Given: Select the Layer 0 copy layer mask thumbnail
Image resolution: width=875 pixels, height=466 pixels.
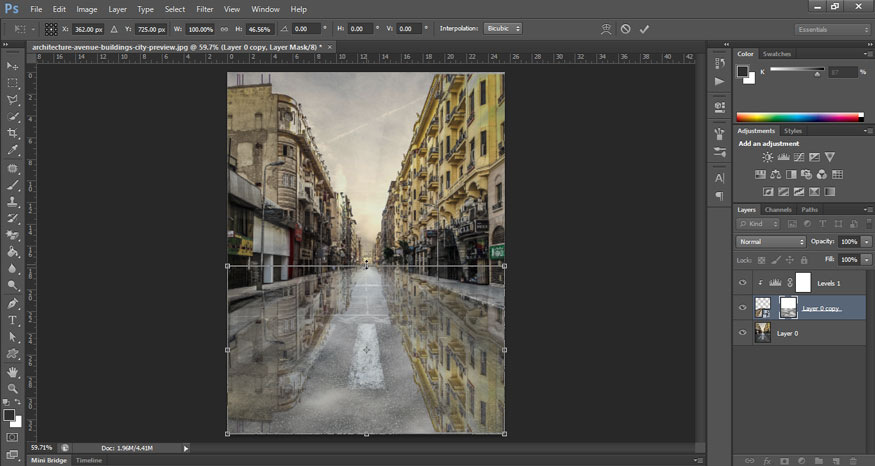Looking at the screenshot, I should tap(788, 308).
